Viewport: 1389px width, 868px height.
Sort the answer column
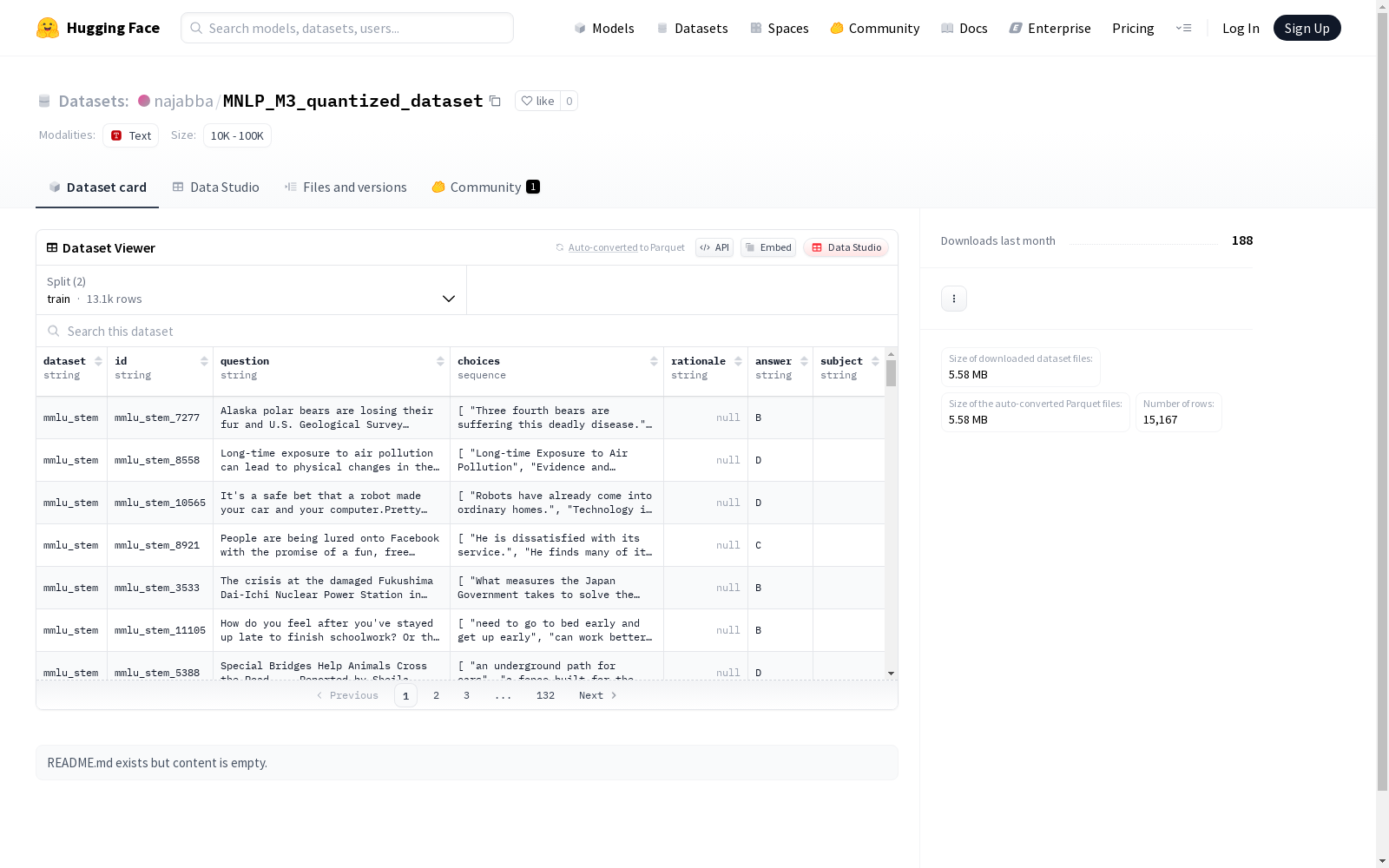[x=804, y=361]
